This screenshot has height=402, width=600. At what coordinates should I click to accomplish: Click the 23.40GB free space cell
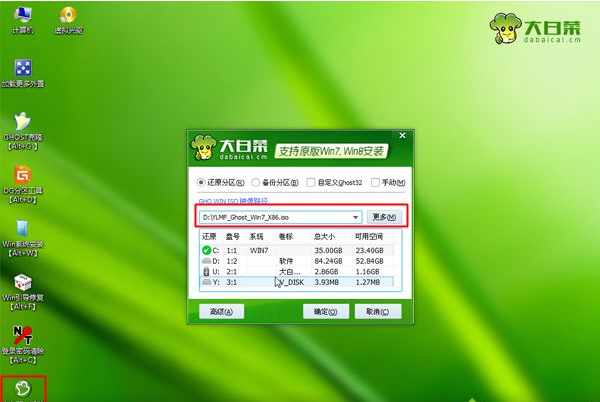point(369,251)
